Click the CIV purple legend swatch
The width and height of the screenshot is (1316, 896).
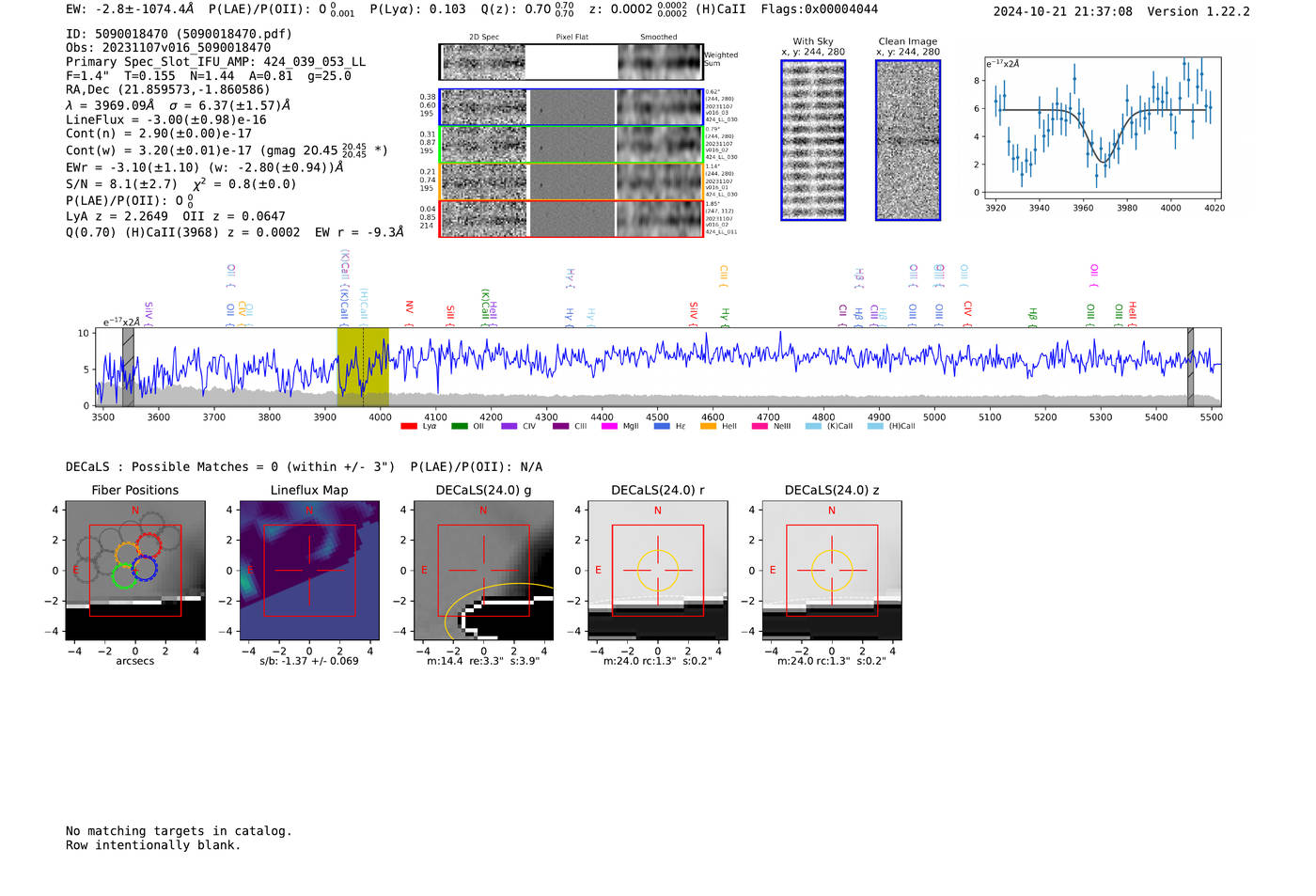click(x=509, y=426)
